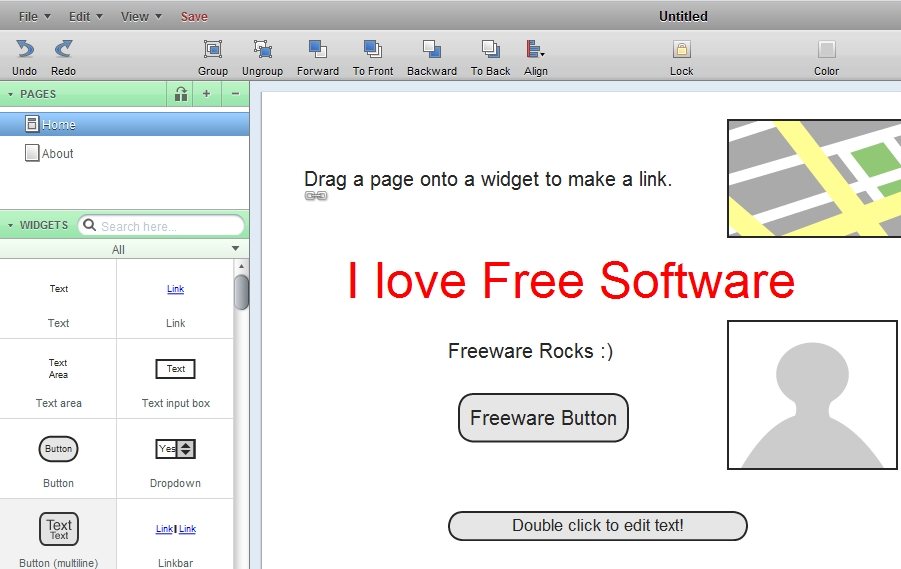The width and height of the screenshot is (901, 569).
Task: Toggle the pages panel padlock icon
Action: tap(181, 94)
